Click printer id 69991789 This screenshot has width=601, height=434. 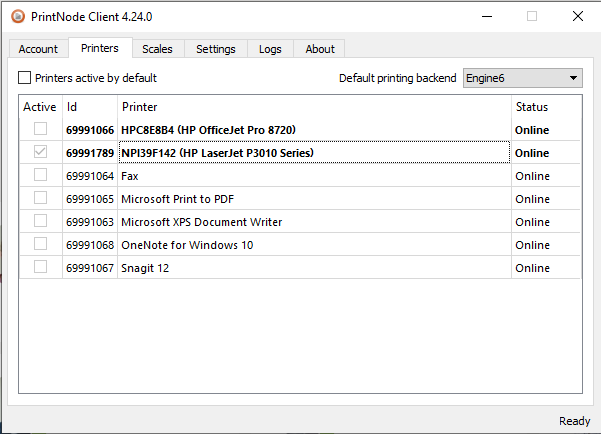point(90,153)
